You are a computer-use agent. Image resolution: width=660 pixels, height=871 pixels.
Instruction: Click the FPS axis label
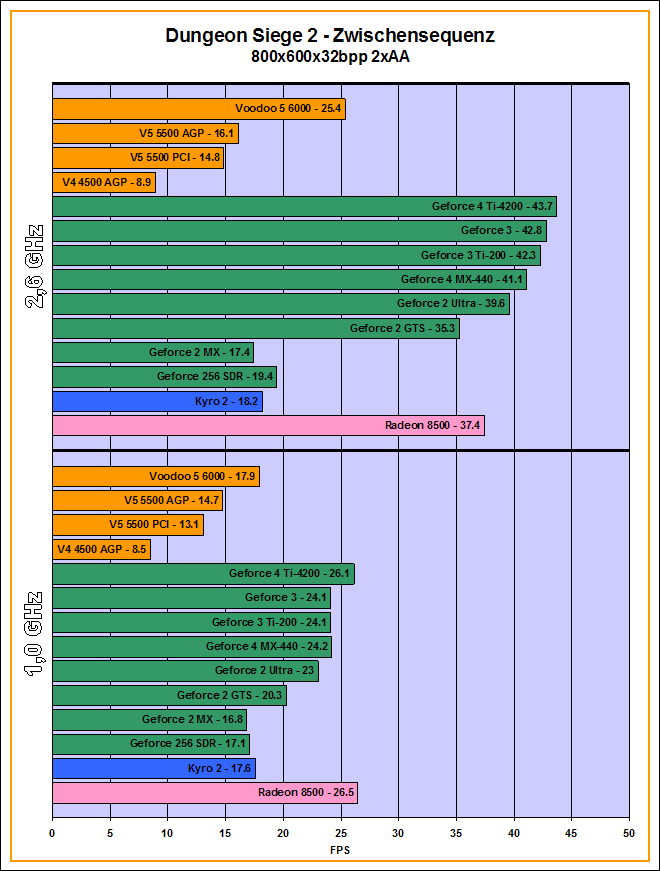(x=340, y=850)
